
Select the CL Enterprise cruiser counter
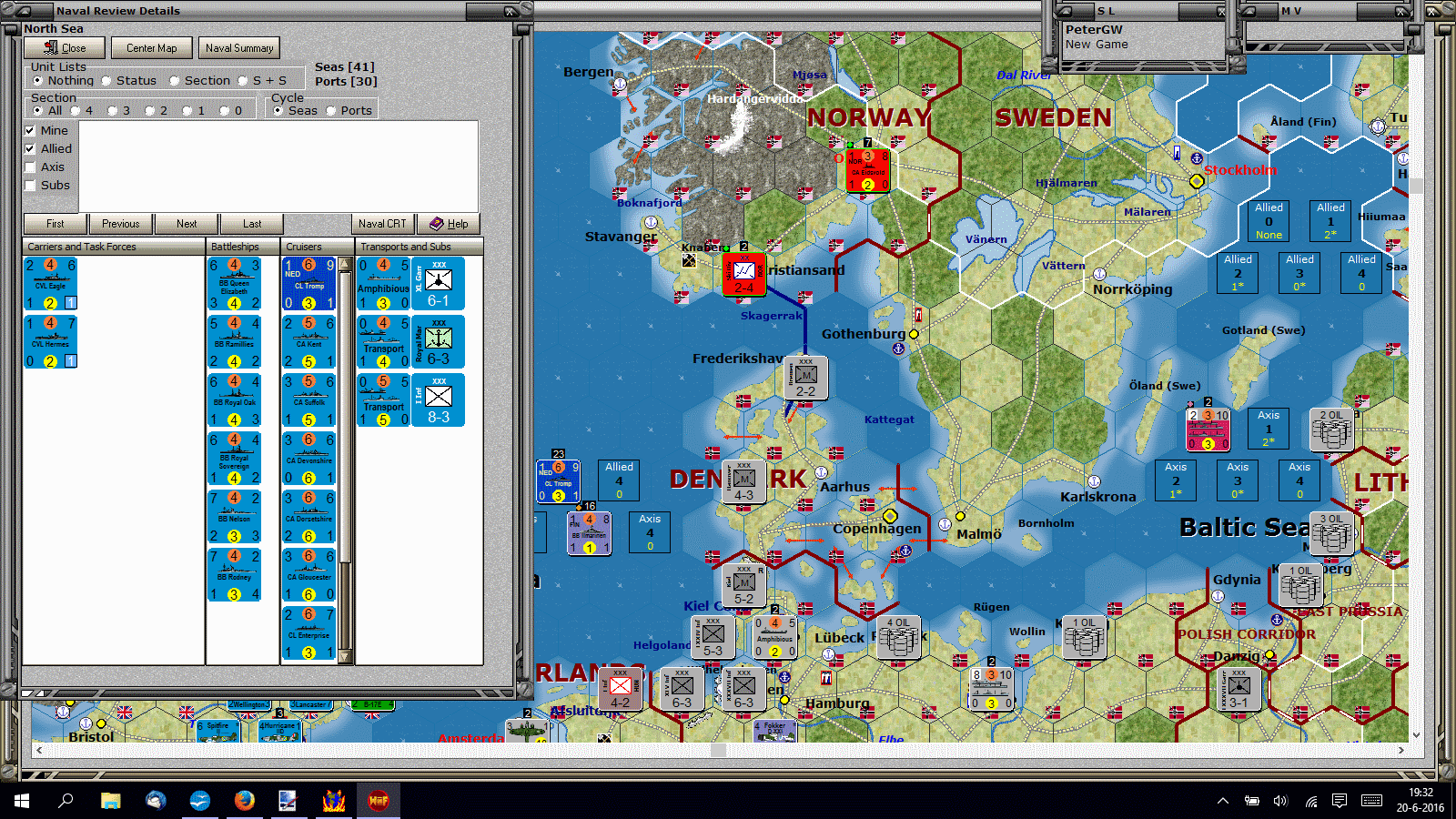(309, 633)
